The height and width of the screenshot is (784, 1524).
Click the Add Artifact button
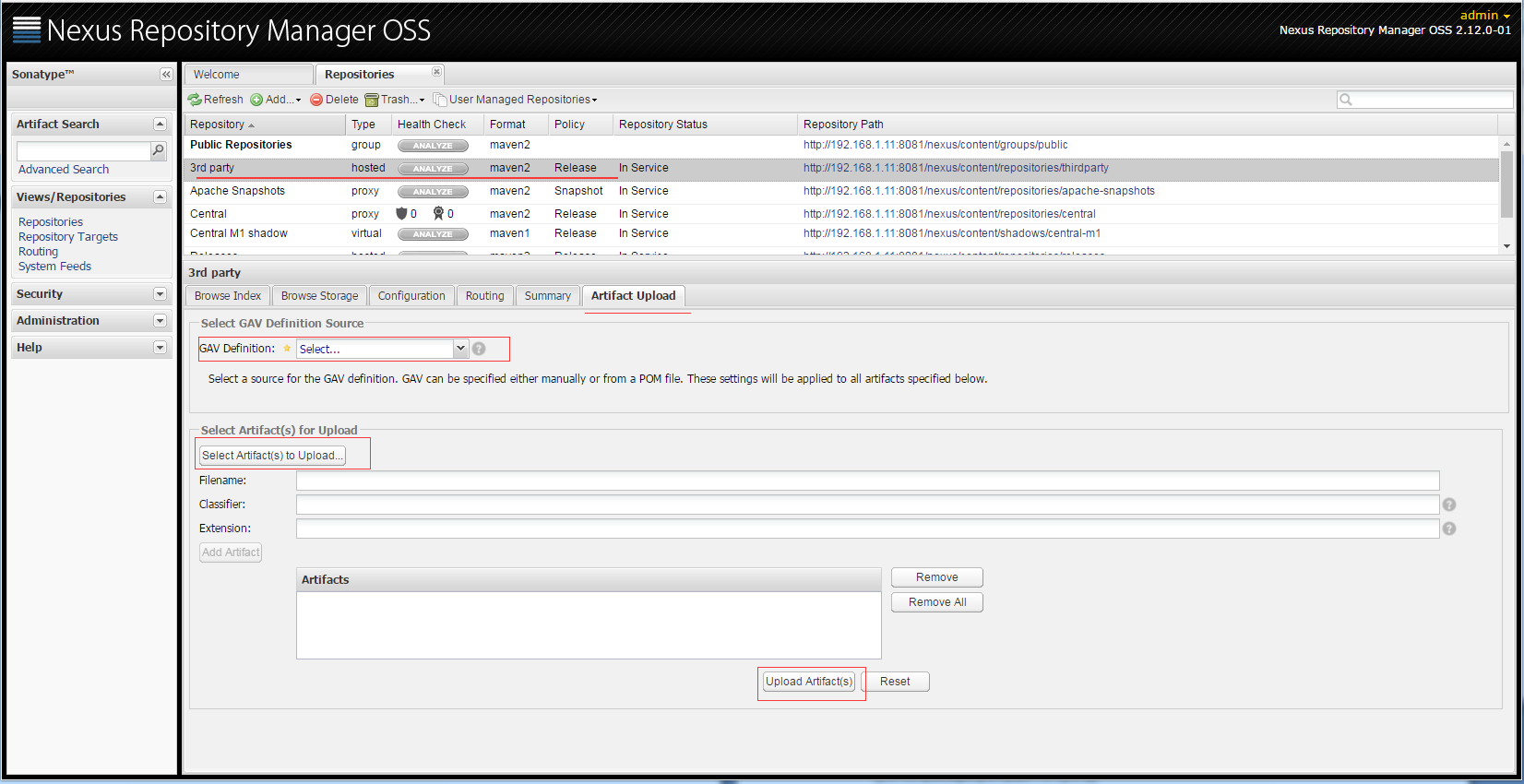click(x=231, y=552)
